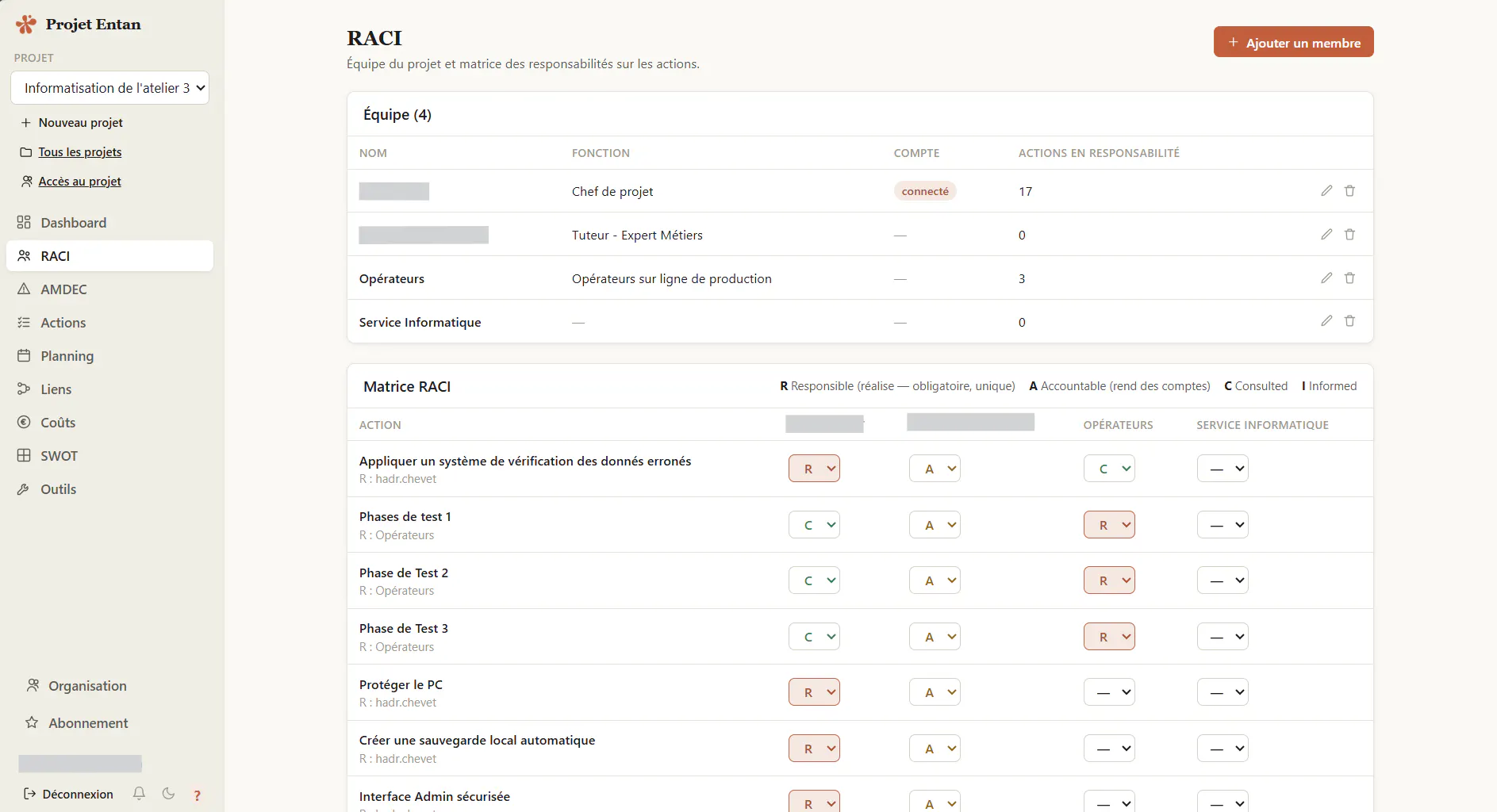The width and height of the screenshot is (1497, 812).
Task: Open help question mark icon
Action: [x=198, y=795]
